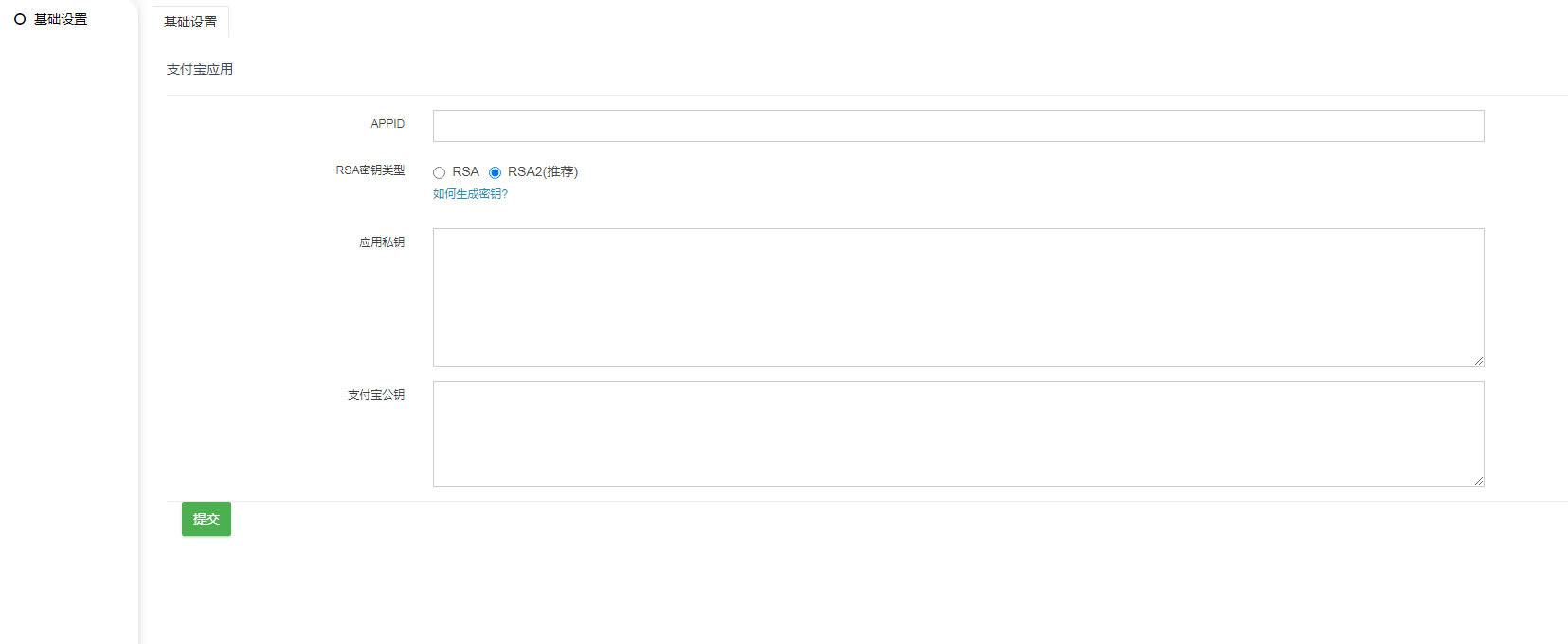Screen dimensions: 1568x644
Task: Click the 支付宝公钥 field label
Action: [376, 395]
